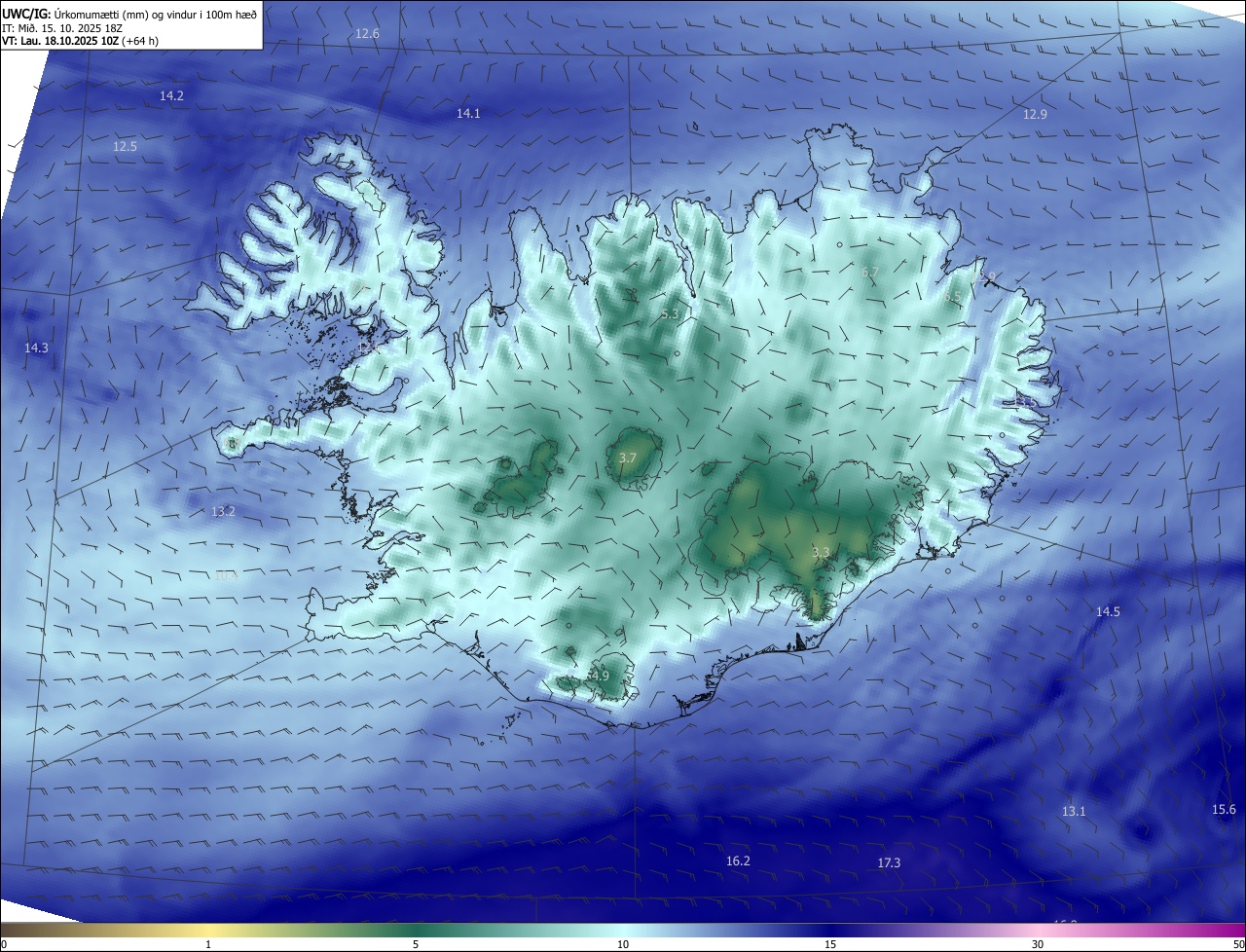The height and width of the screenshot is (952, 1246).
Task: Click the 12.5 value on the map
Action: [x=125, y=147]
